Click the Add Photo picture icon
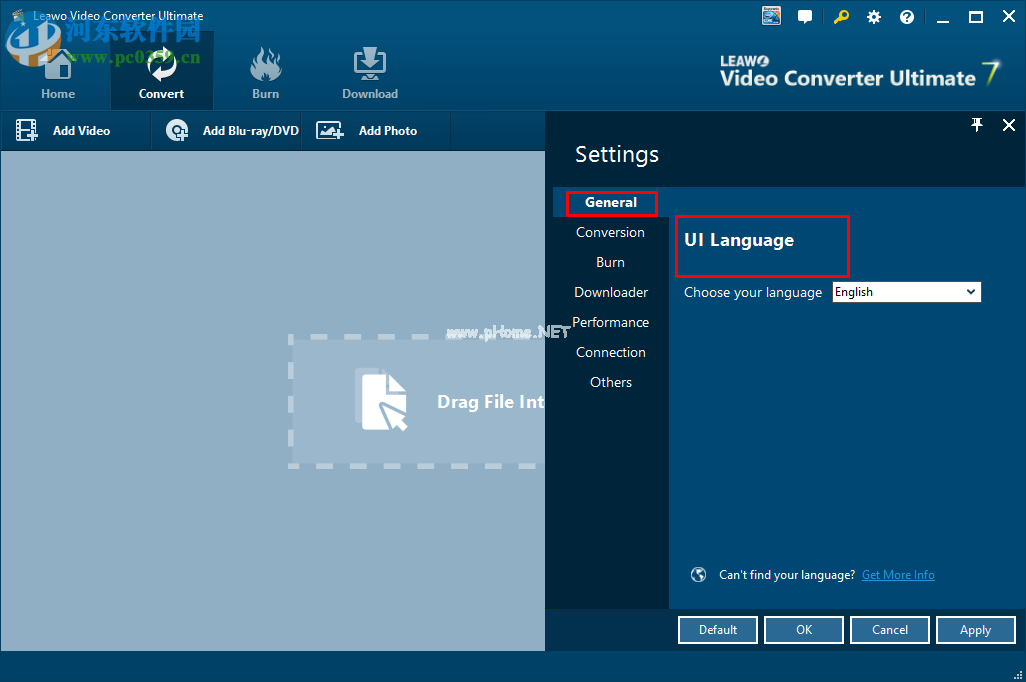Screen dimensions: 1026x682 [329, 130]
